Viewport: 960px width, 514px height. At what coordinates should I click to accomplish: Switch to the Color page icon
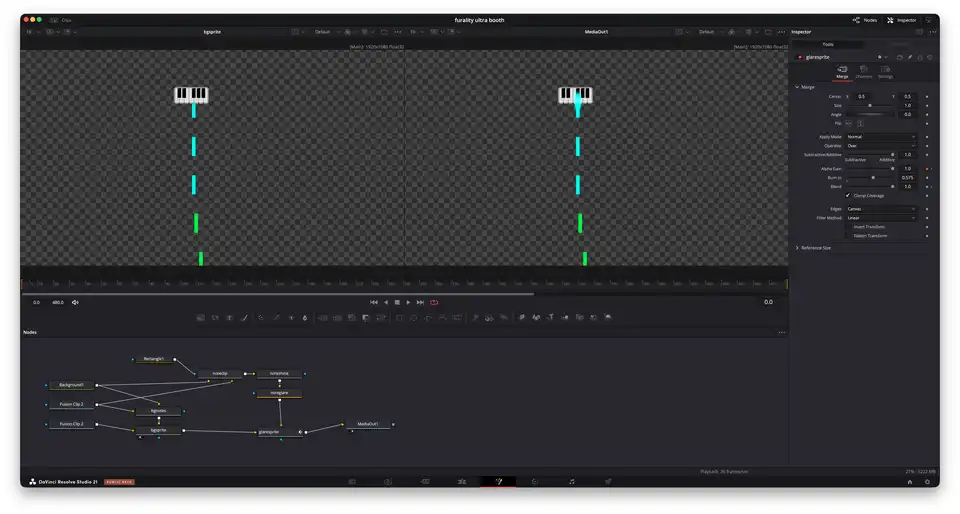(x=534, y=482)
